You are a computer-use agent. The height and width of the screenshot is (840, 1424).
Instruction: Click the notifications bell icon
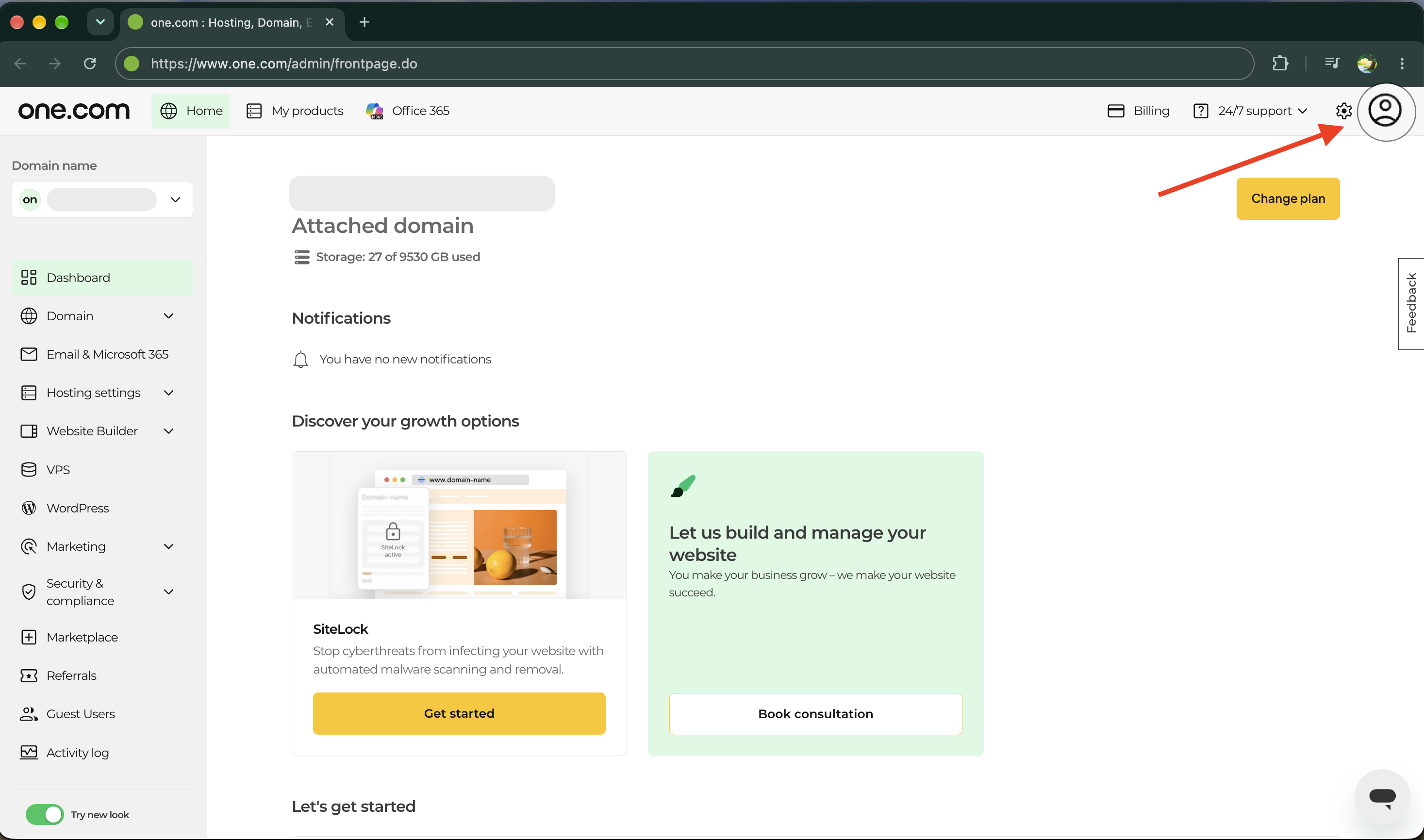point(300,360)
